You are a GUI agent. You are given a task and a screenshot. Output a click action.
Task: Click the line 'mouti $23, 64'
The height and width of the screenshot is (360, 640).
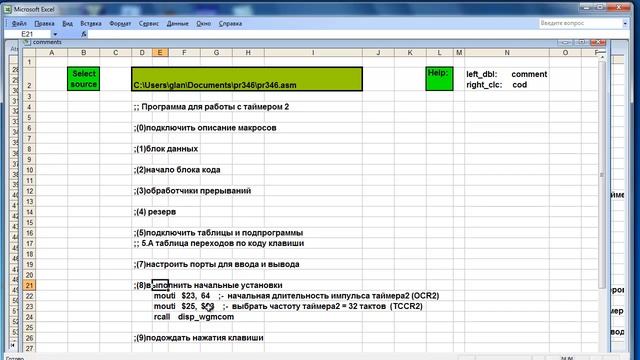click(182, 296)
